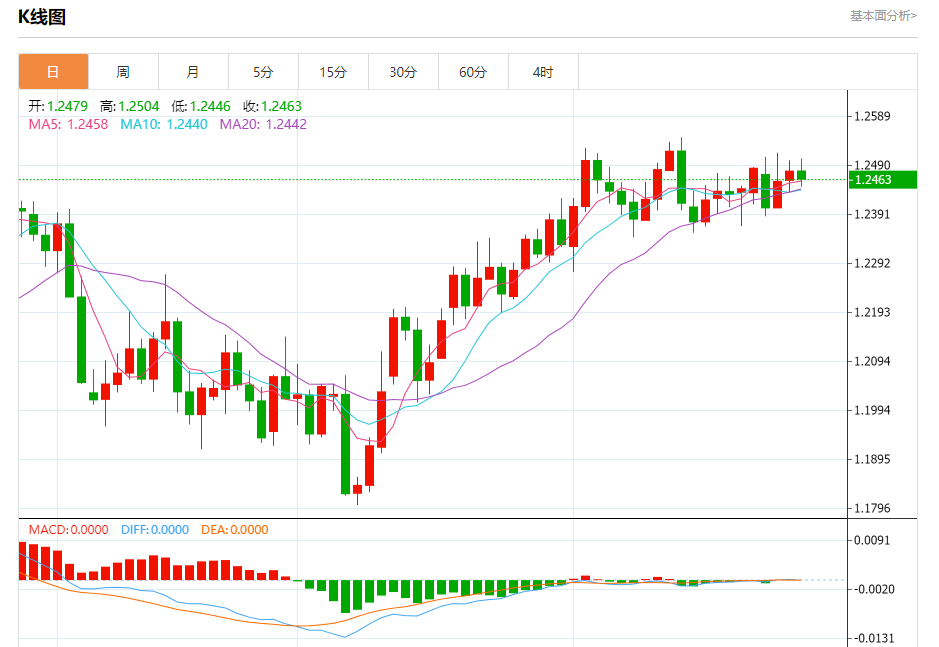This screenshot has width=939, height=647.
Task: Click the green 1.2463 current price tag
Action: pyautogui.click(x=883, y=180)
